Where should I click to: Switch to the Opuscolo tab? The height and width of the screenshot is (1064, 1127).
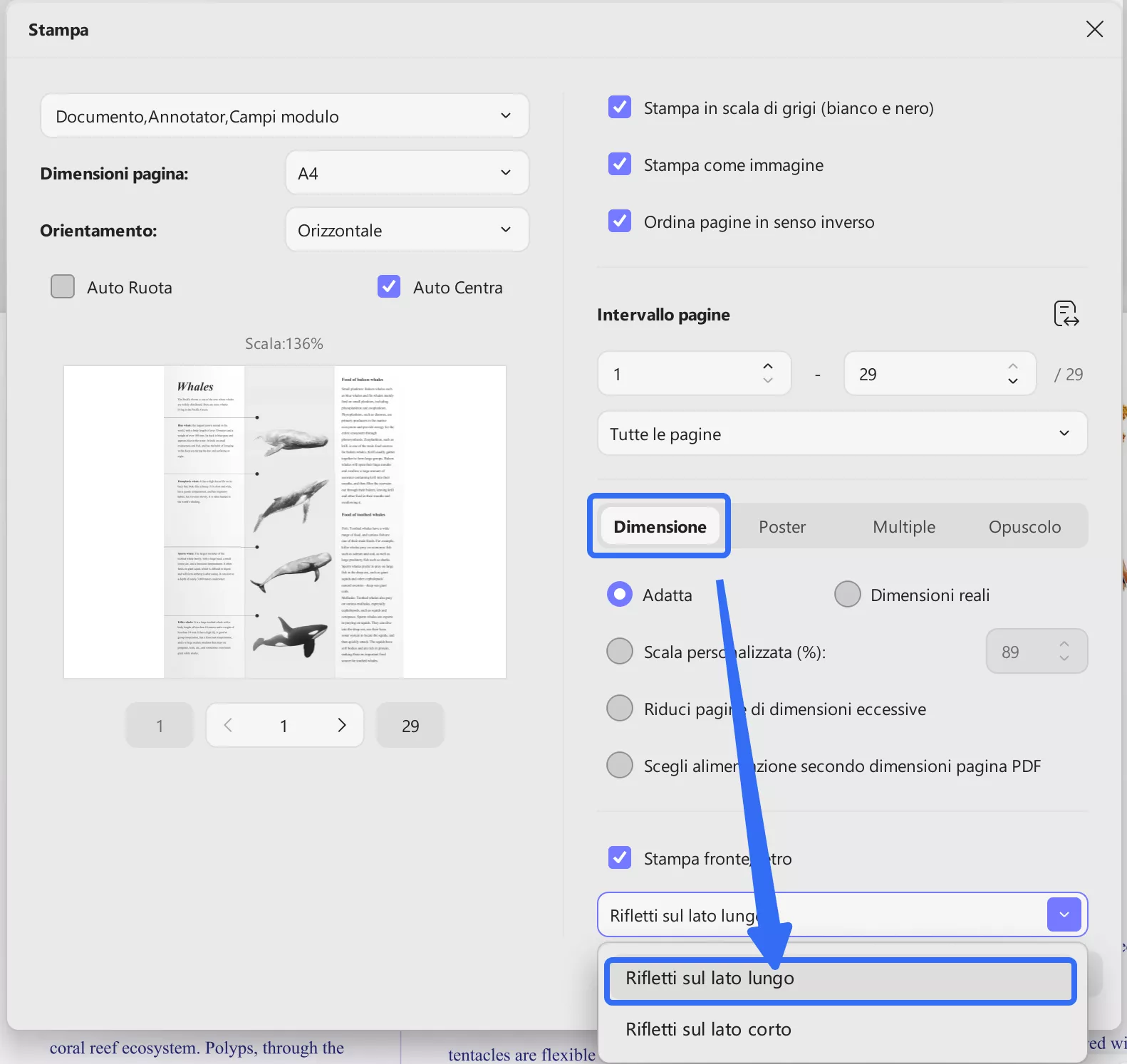[1024, 527]
